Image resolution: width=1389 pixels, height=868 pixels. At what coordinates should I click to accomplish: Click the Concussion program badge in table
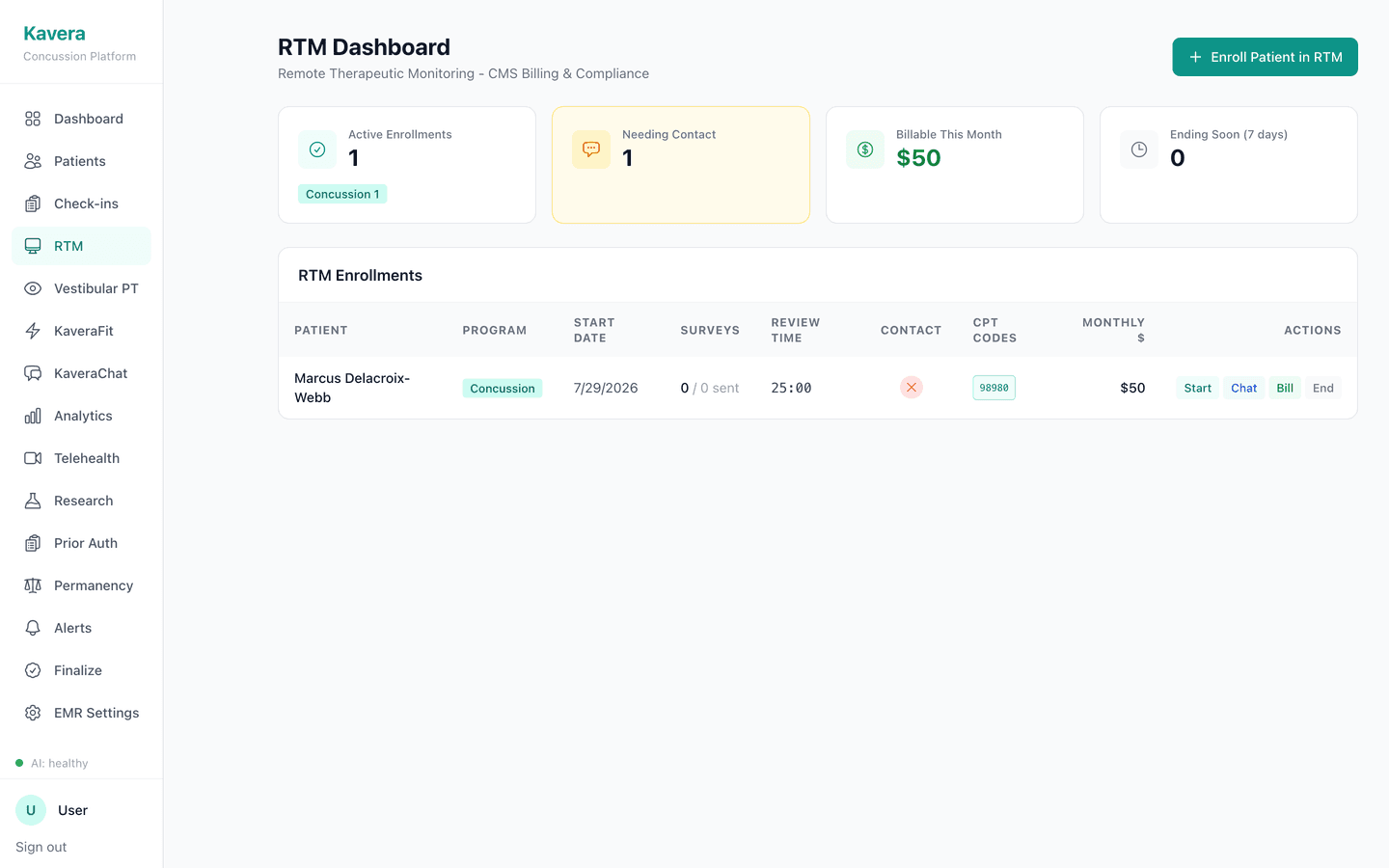click(503, 388)
